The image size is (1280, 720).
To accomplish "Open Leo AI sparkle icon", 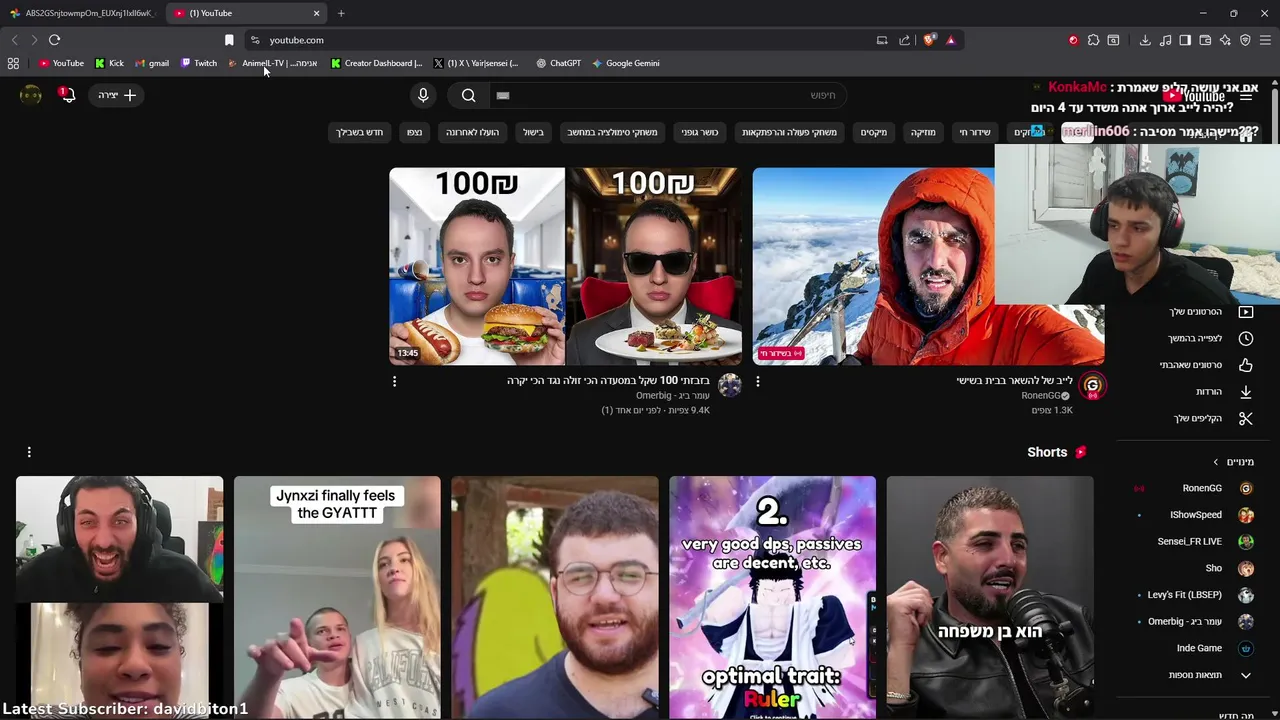I will click(1225, 40).
